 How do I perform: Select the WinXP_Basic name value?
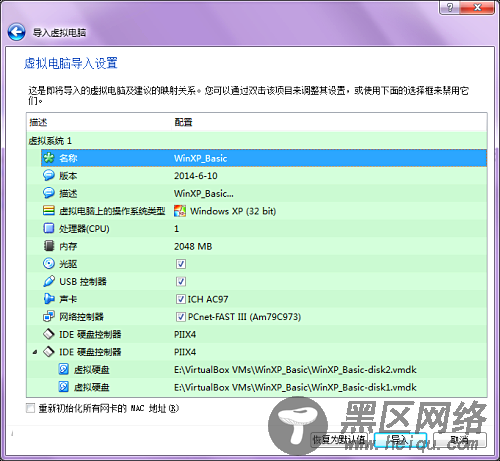point(200,158)
